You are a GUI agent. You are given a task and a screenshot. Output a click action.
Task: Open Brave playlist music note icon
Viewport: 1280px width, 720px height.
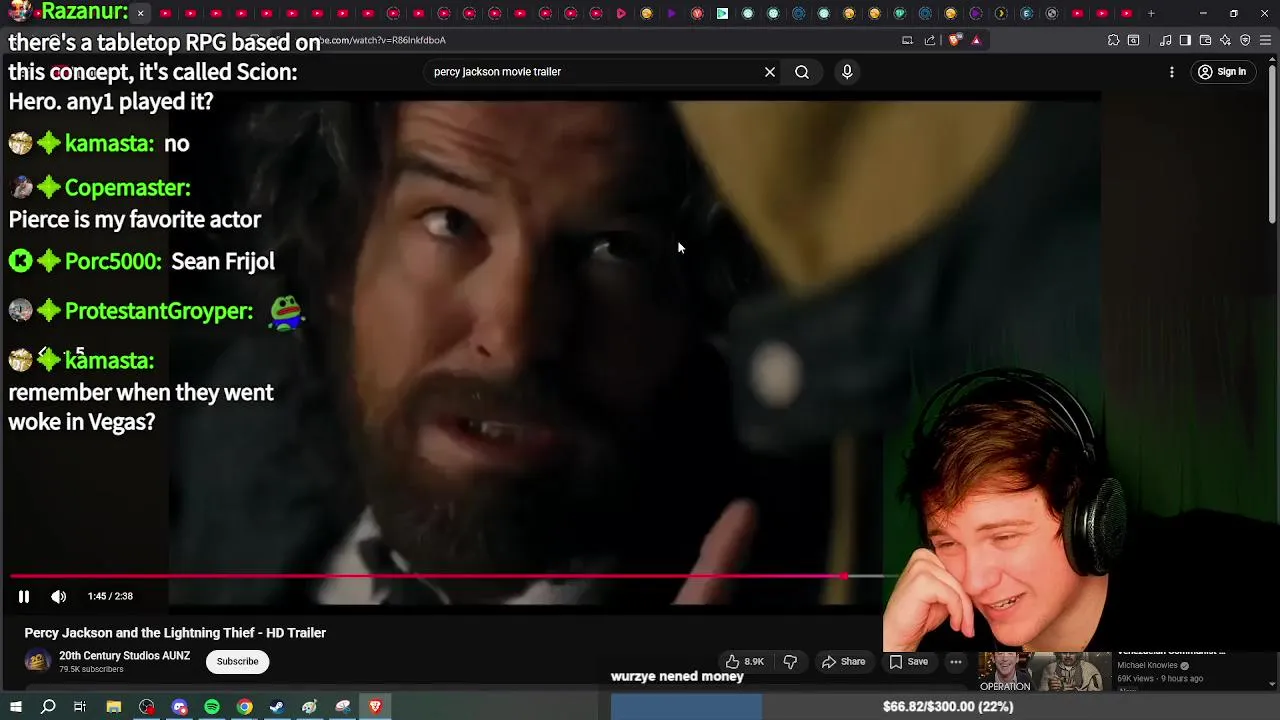tap(1165, 40)
